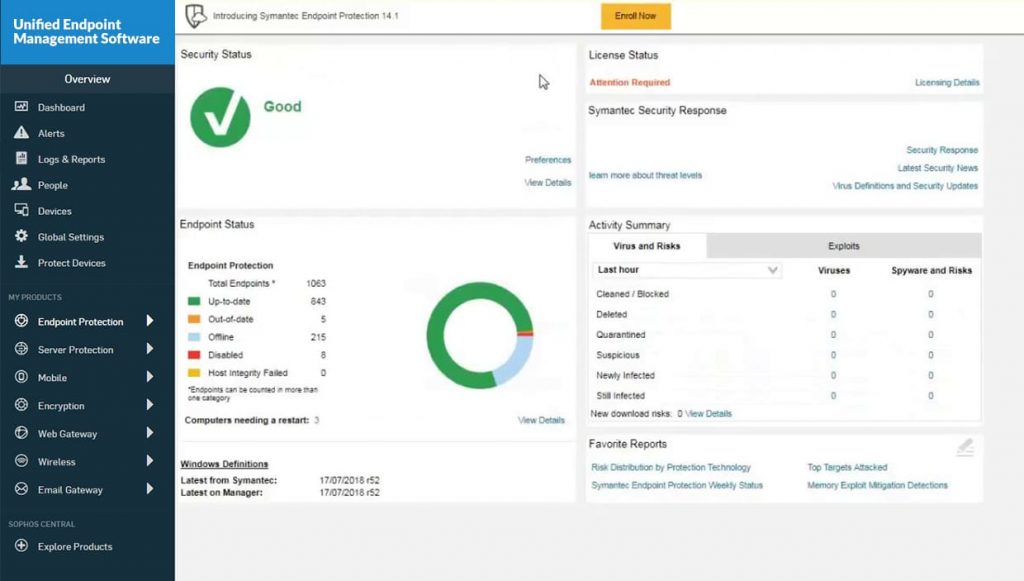Select the Endpoint Protection icon under My Products

coord(22,322)
